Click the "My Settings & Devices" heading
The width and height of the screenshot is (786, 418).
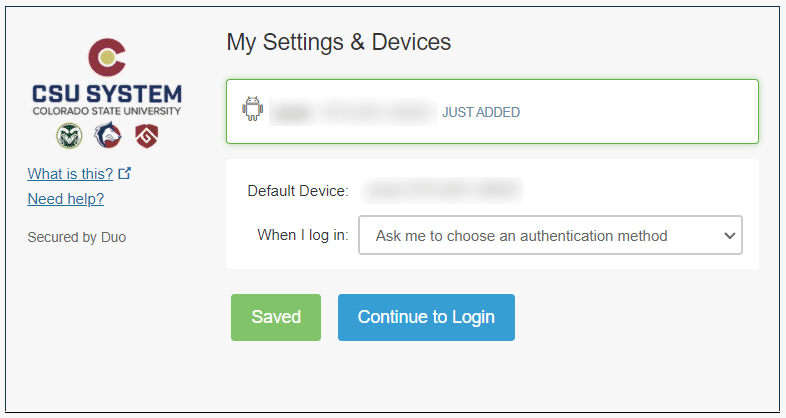pos(339,42)
